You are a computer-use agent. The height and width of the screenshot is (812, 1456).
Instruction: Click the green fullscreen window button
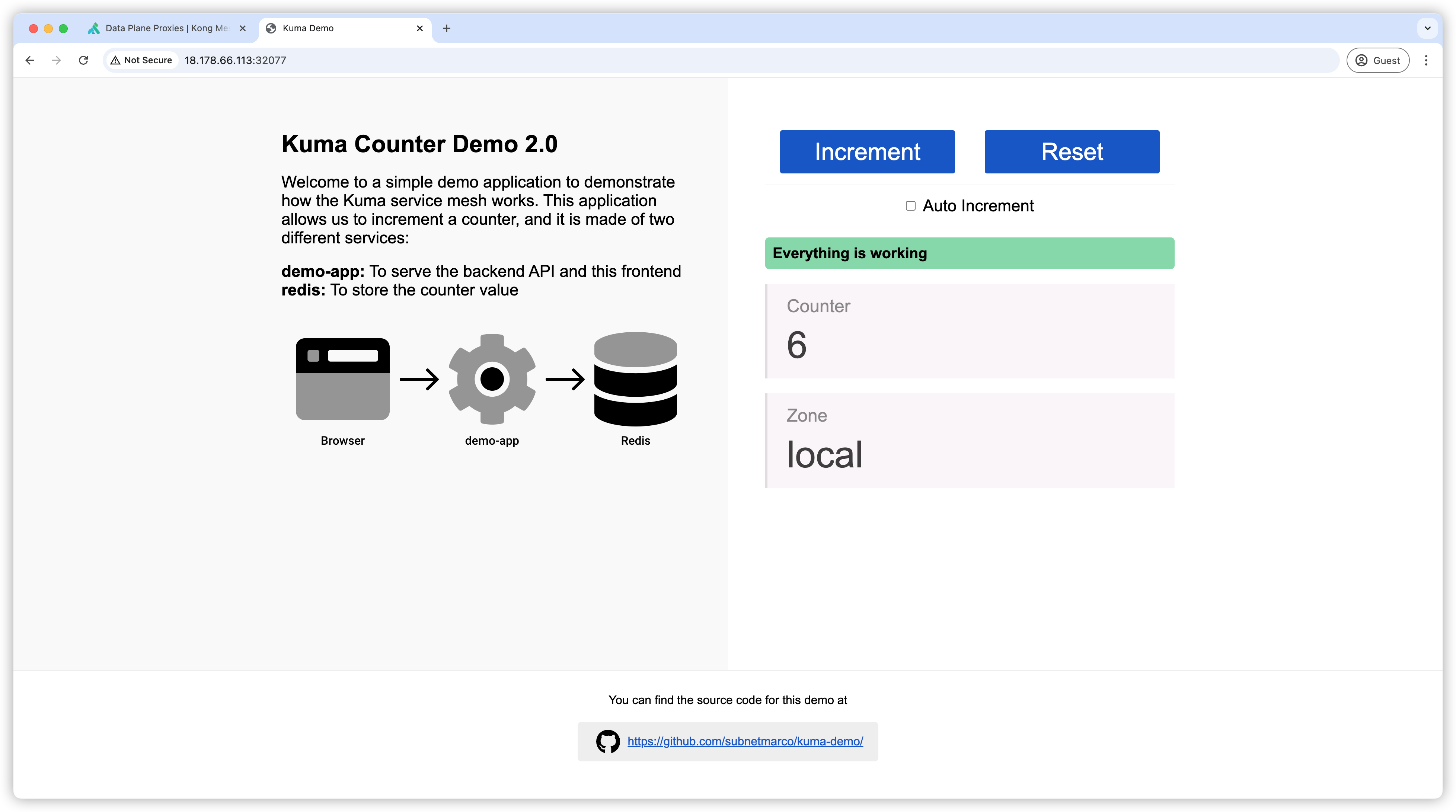63,28
